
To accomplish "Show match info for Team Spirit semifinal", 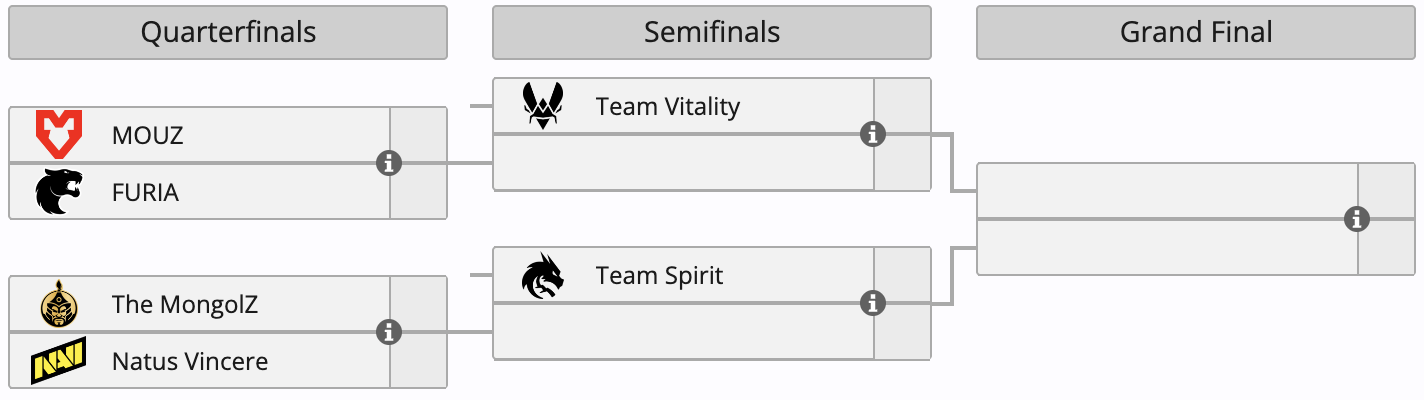I will pos(873,303).
